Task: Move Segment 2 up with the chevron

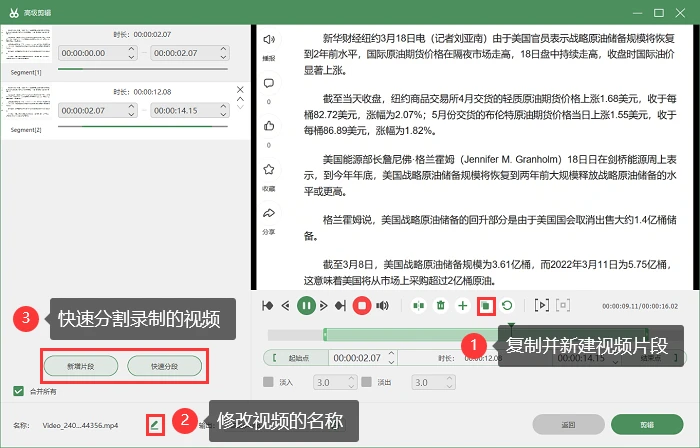Action: (x=240, y=99)
